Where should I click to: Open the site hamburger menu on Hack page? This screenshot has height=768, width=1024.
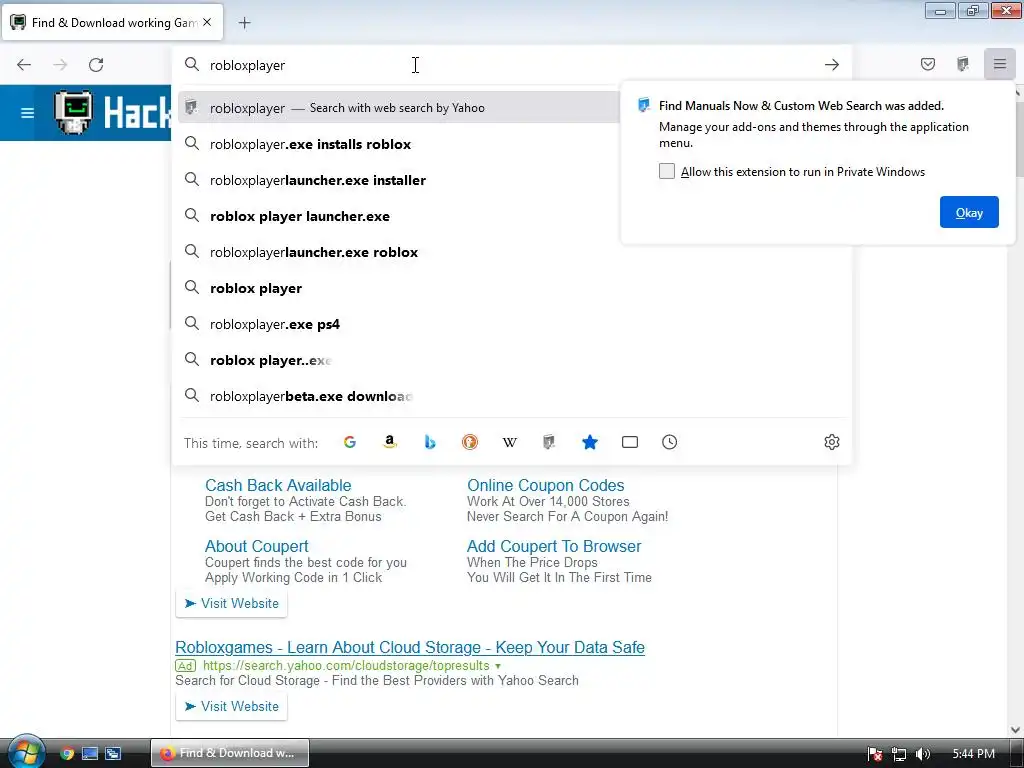pyautogui.click(x=27, y=113)
